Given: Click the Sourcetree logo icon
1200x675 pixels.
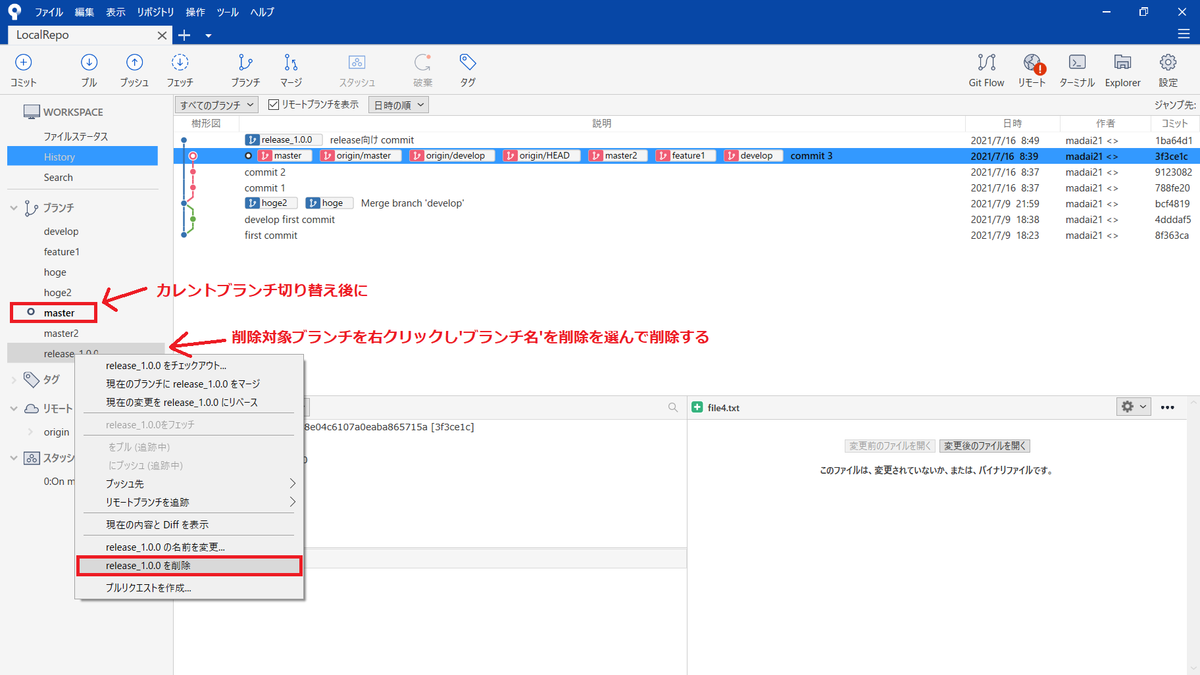Looking at the screenshot, I should [15, 12].
